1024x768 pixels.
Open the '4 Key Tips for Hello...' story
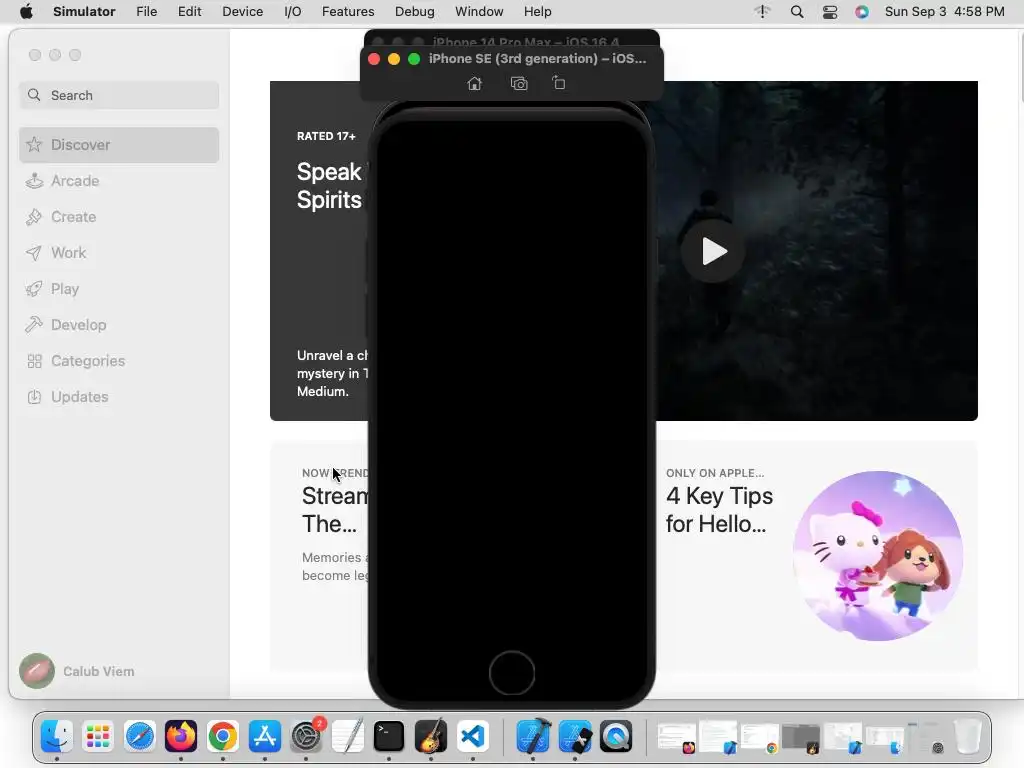point(719,510)
